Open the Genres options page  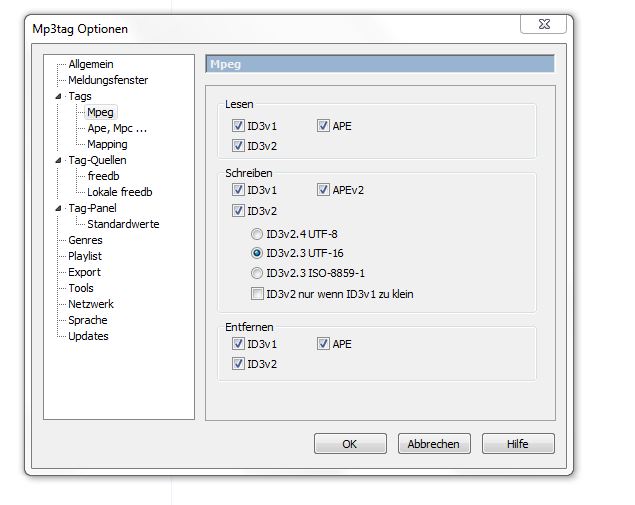[85, 240]
